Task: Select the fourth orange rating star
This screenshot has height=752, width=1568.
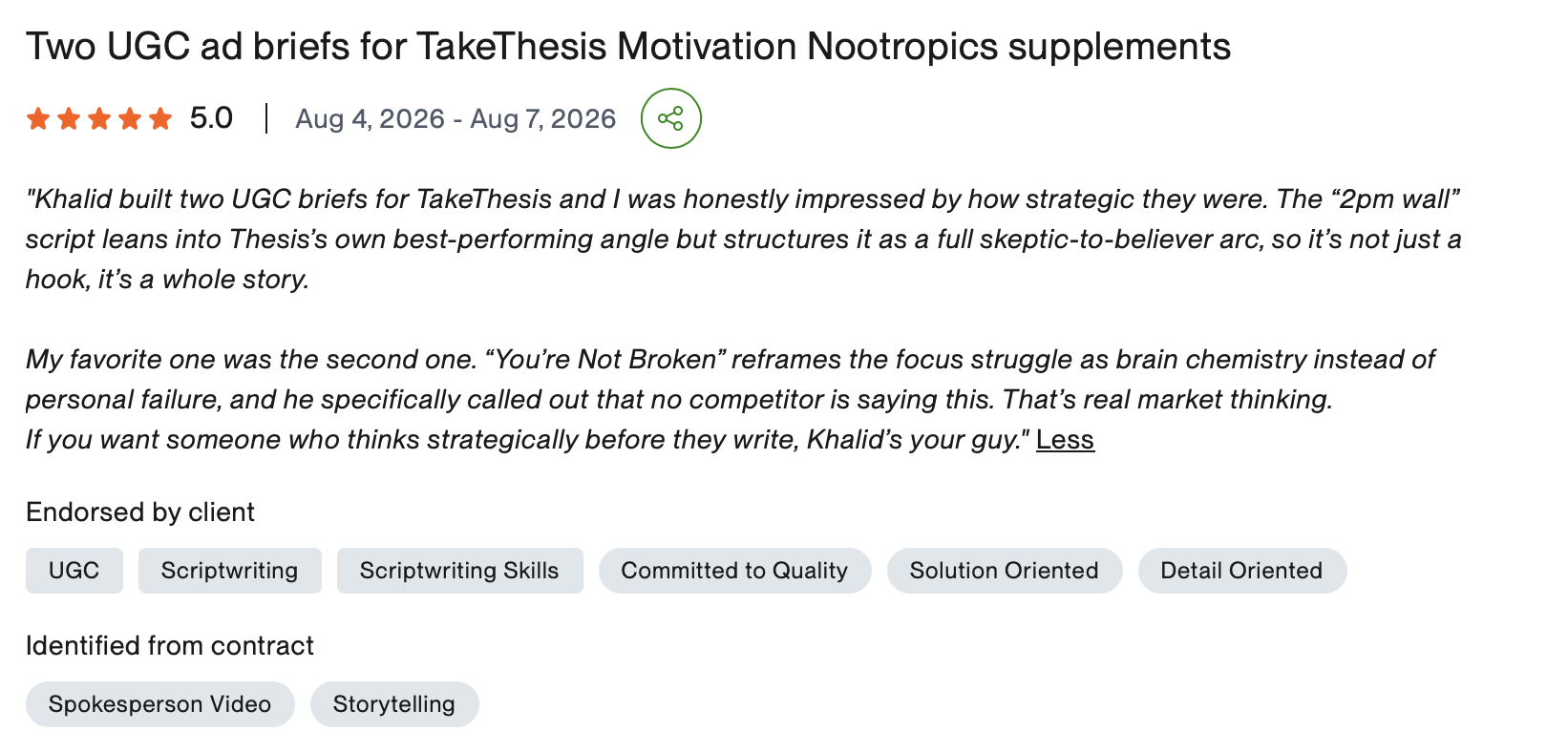Action: 130,118
